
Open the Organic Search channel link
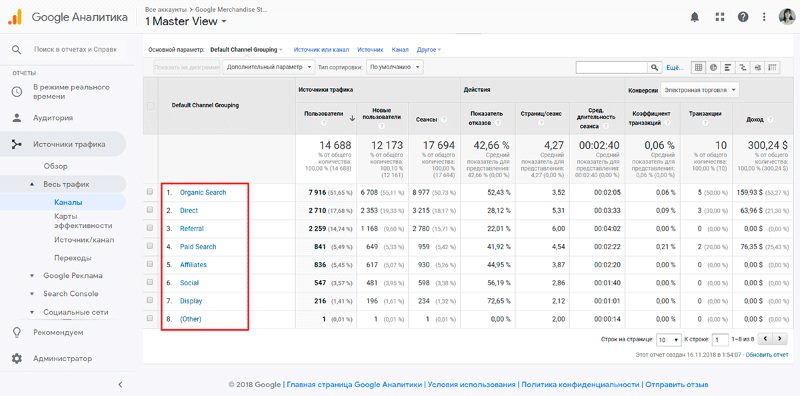203,192
